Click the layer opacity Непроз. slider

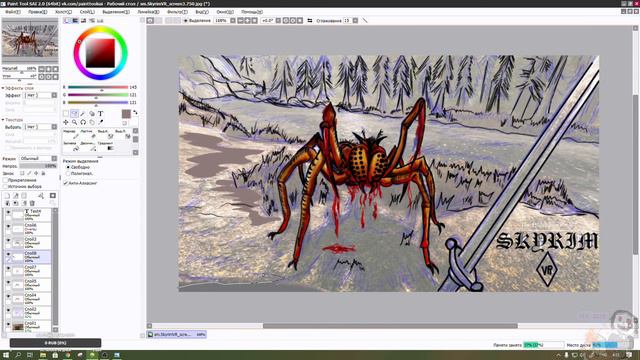(x=38, y=166)
